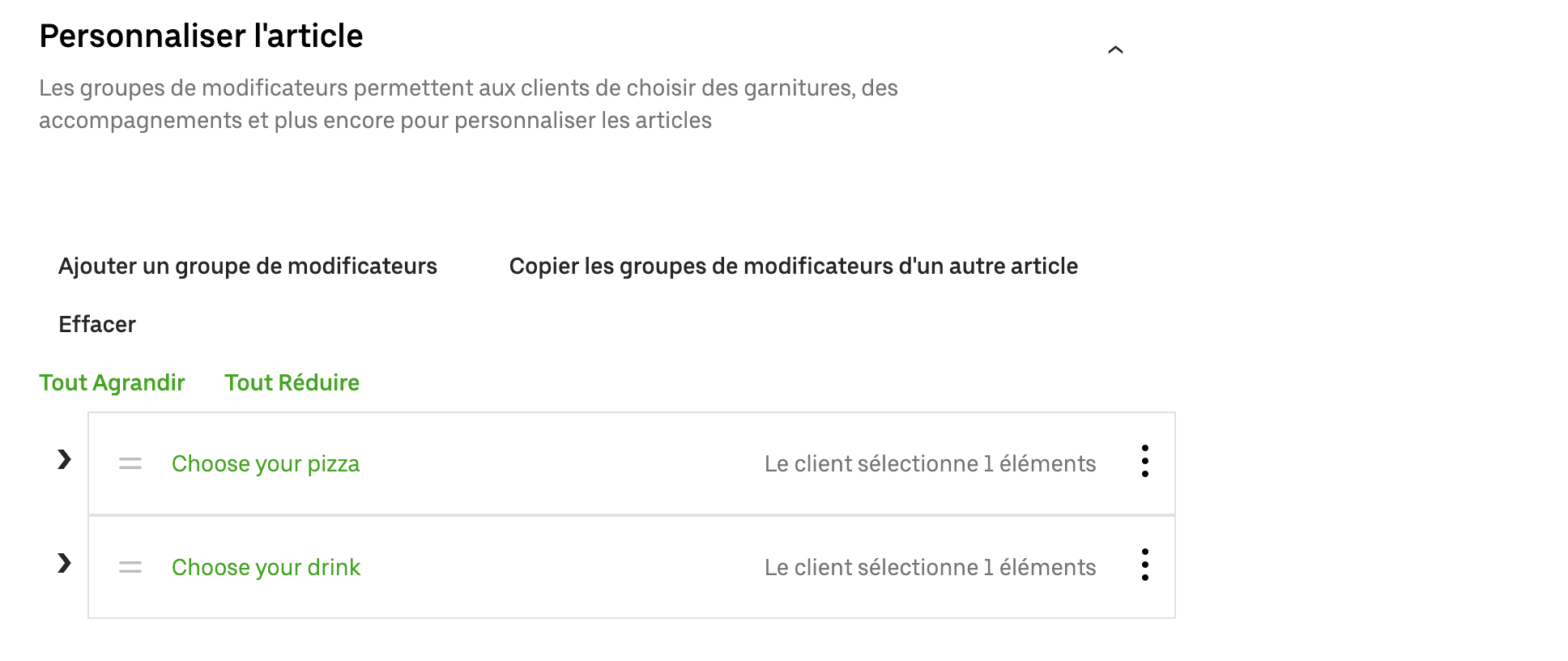Click the drag handle of Choose your drink
This screenshot has height=661, width=1568.
130,567
